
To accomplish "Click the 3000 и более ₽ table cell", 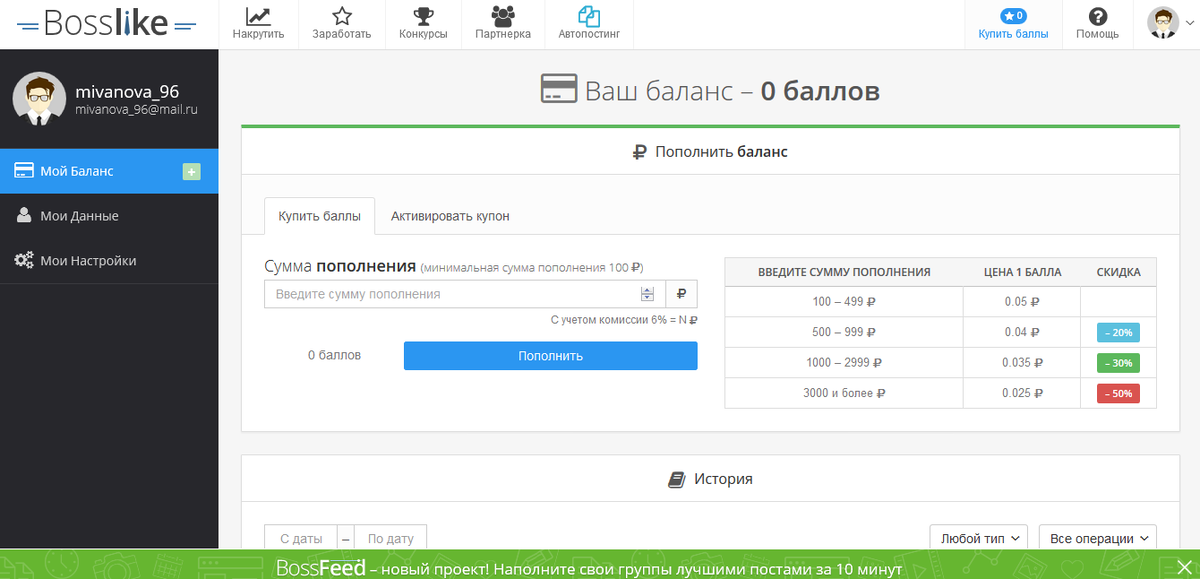I will [844, 393].
